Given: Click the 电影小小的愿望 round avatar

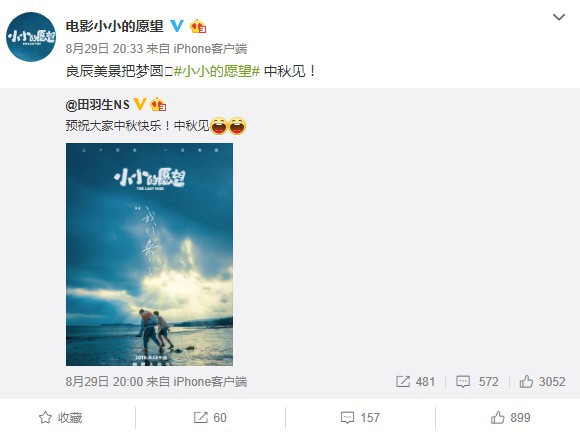Looking at the screenshot, I should pos(31,37).
